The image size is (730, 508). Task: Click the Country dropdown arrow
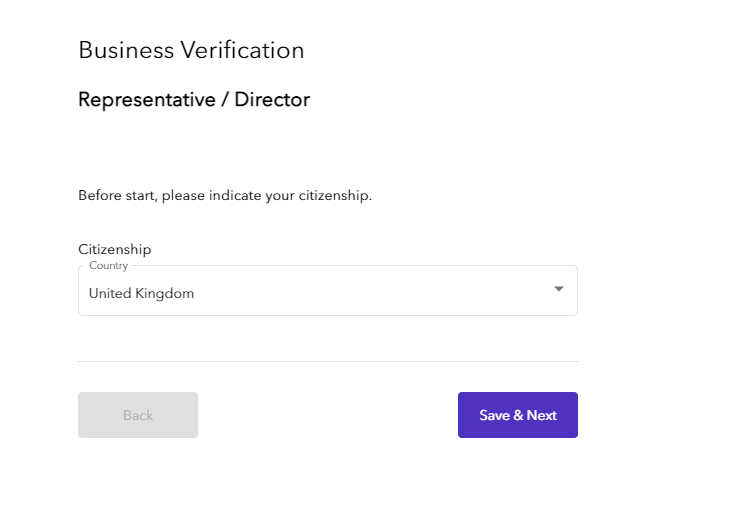(x=558, y=289)
